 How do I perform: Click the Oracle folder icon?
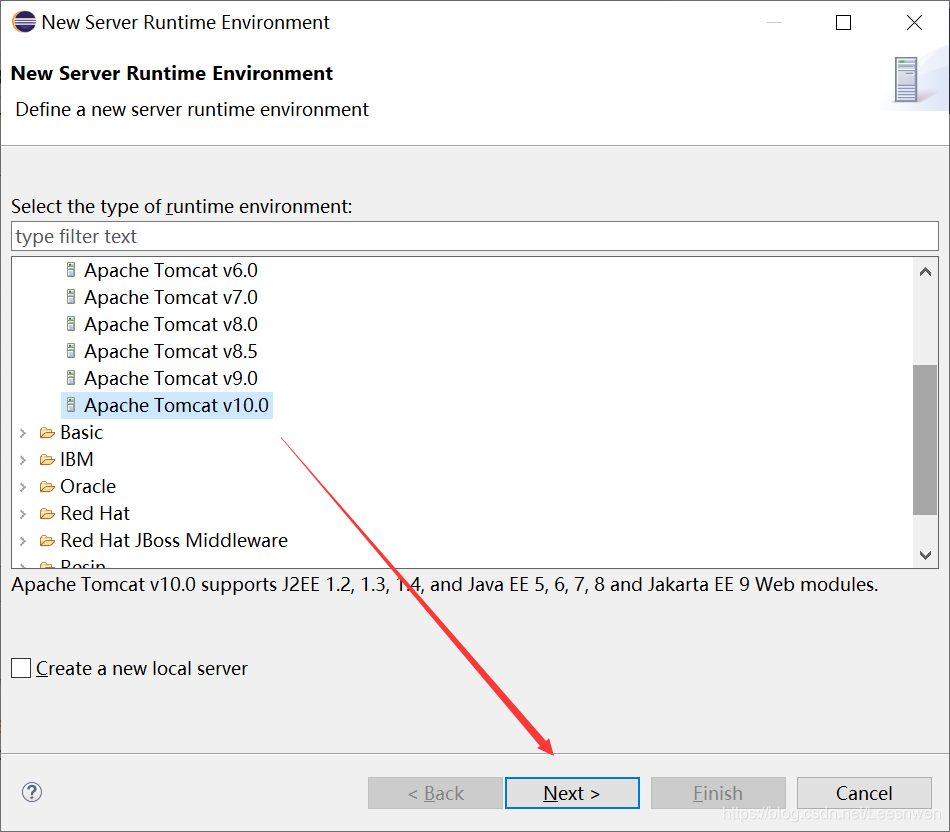(47, 487)
